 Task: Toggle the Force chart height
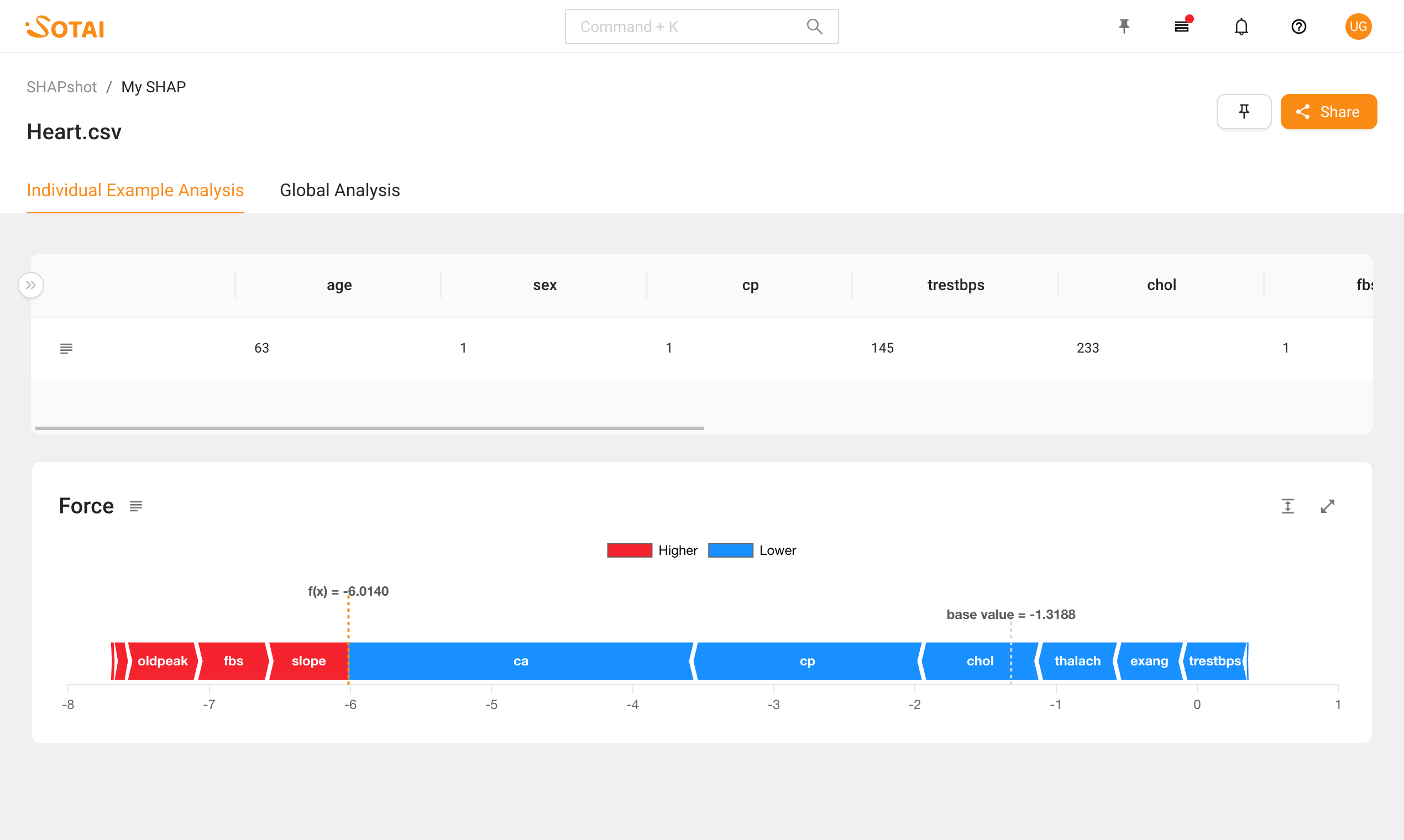(x=1287, y=506)
